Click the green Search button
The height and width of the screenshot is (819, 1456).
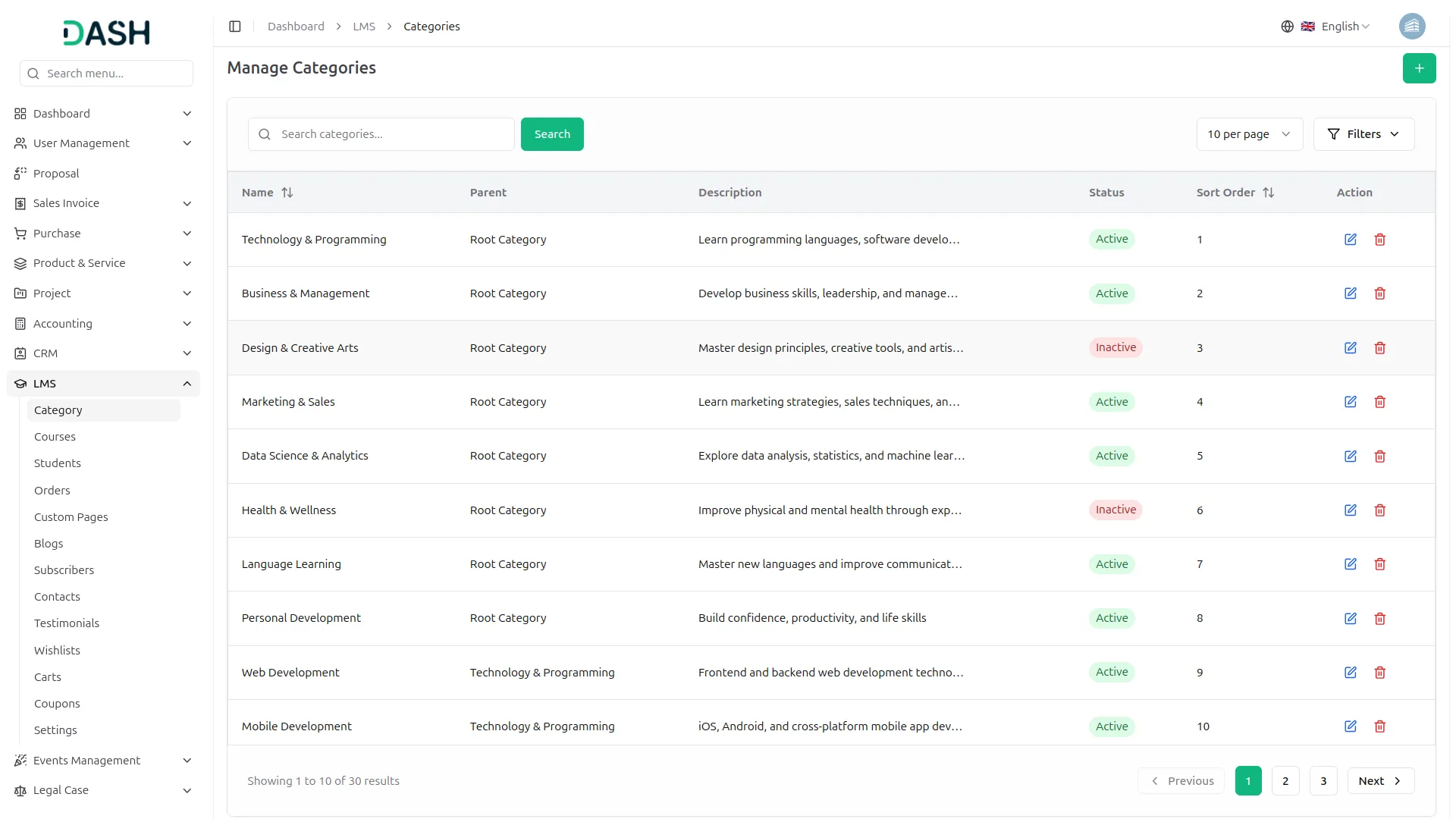pos(551,134)
